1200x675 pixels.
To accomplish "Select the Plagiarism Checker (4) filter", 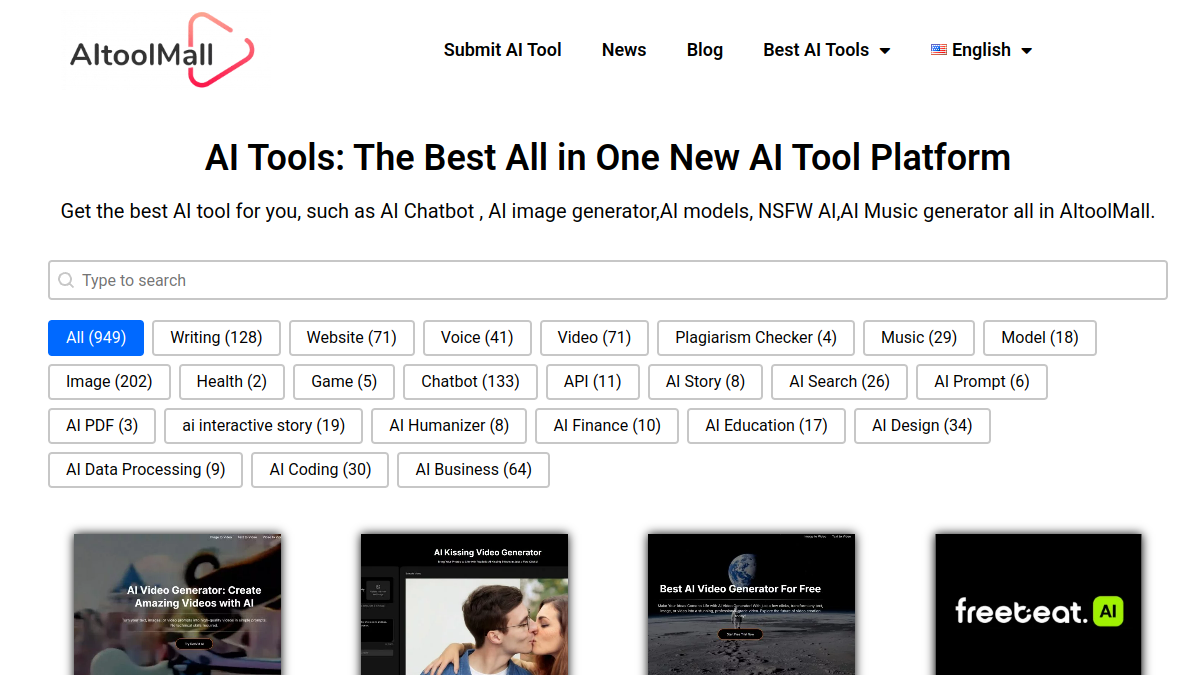I will [756, 338].
